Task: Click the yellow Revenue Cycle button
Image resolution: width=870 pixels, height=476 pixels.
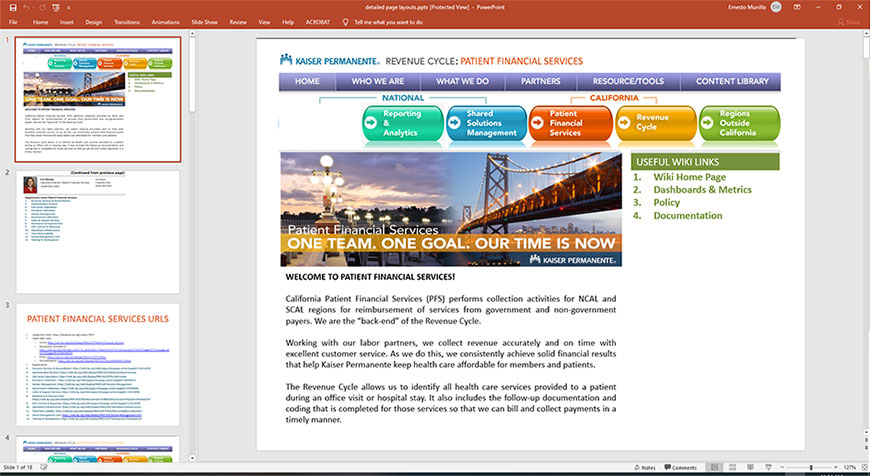Action: pyautogui.click(x=656, y=123)
